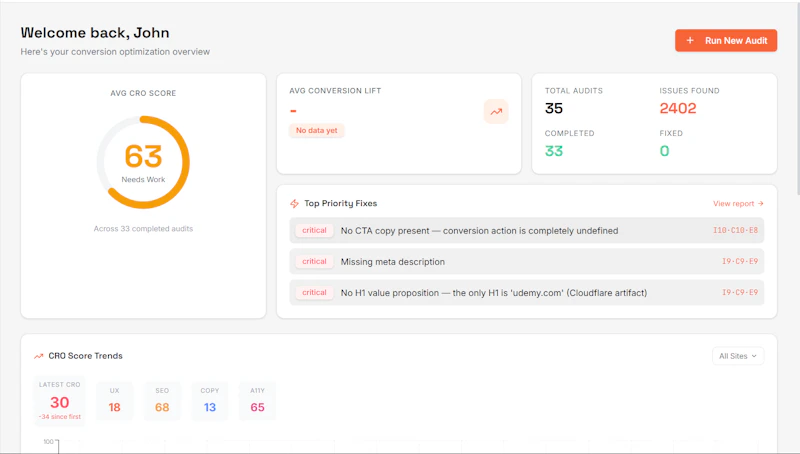
Task: Select the SEO 68 score card
Action: (x=162, y=401)
